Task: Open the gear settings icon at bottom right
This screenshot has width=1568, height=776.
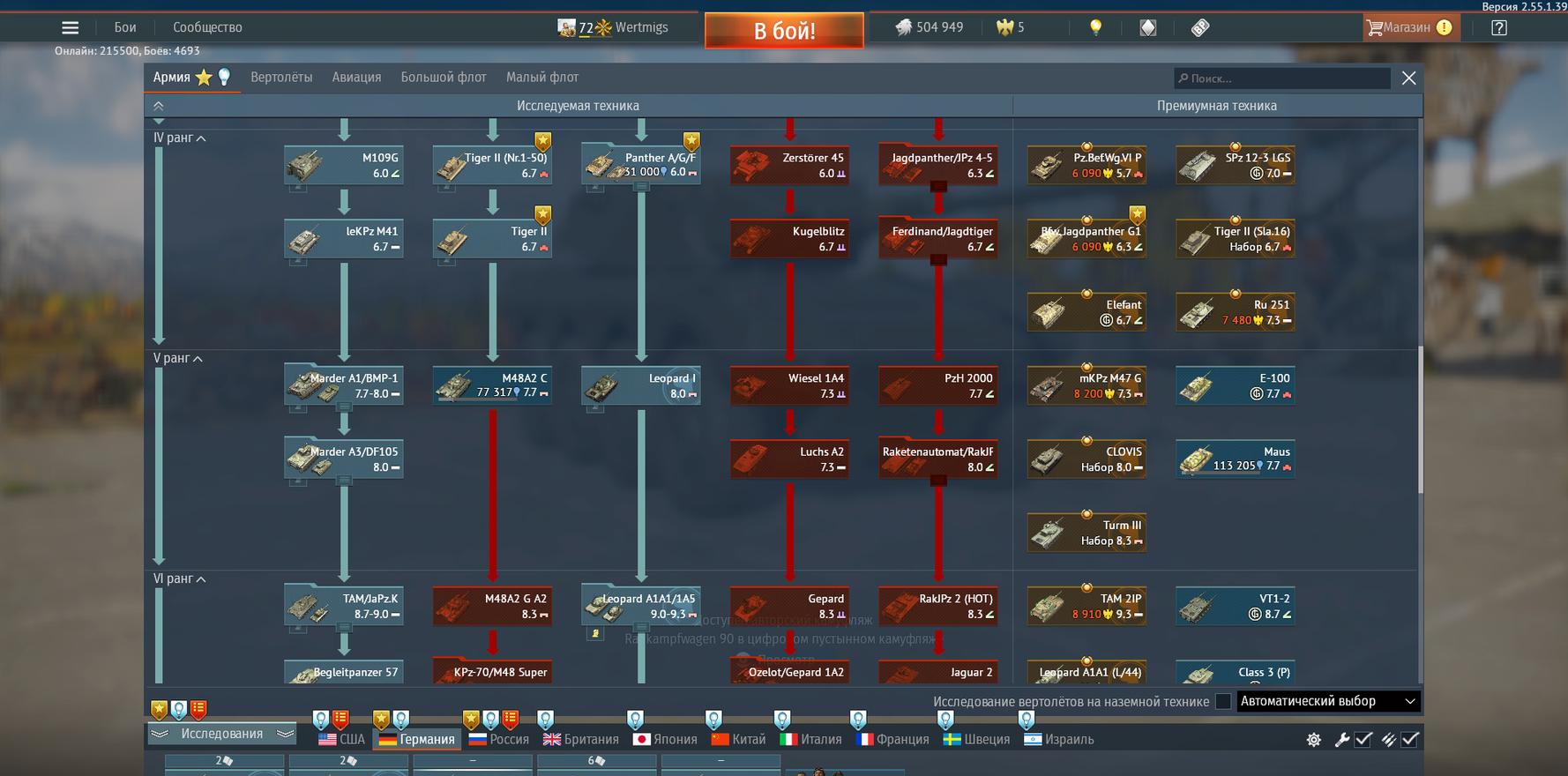Action: click(1313, 740)
